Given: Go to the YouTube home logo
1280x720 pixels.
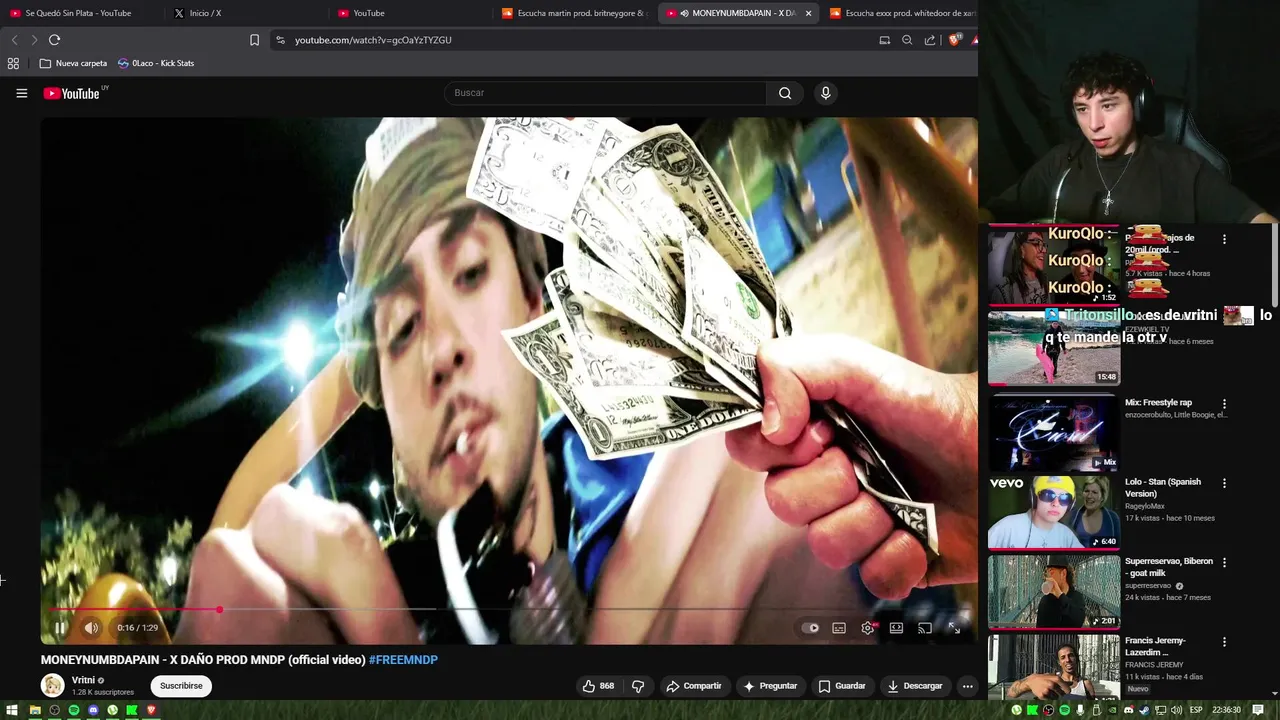Looking at the screenshot, I should [x=72, y=93].
